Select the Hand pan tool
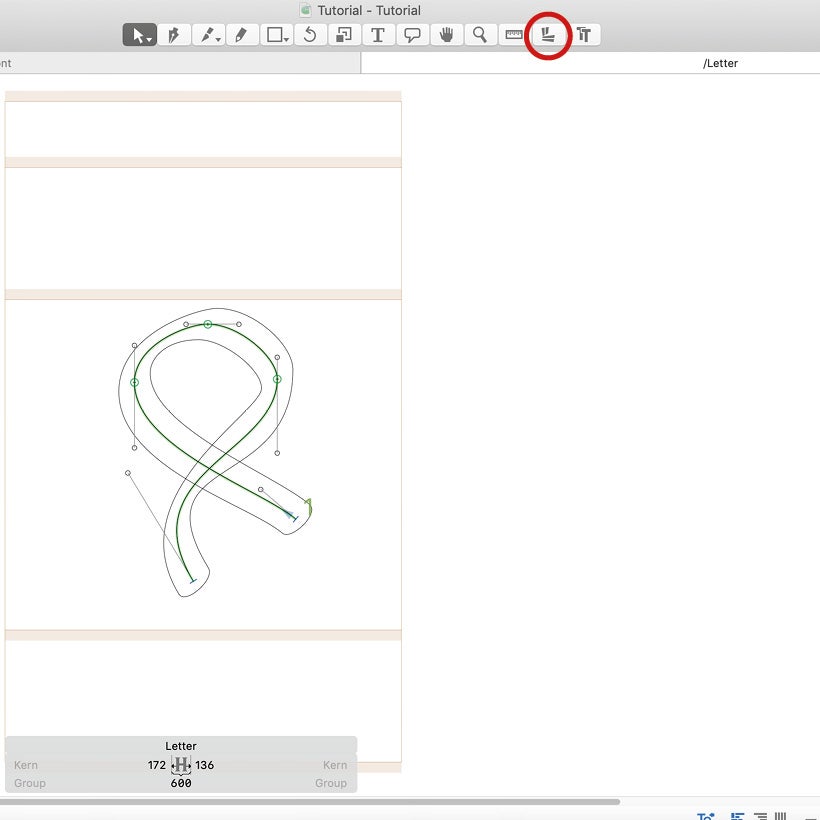This screenshot has height=820, width=820. tap(447, 35)
